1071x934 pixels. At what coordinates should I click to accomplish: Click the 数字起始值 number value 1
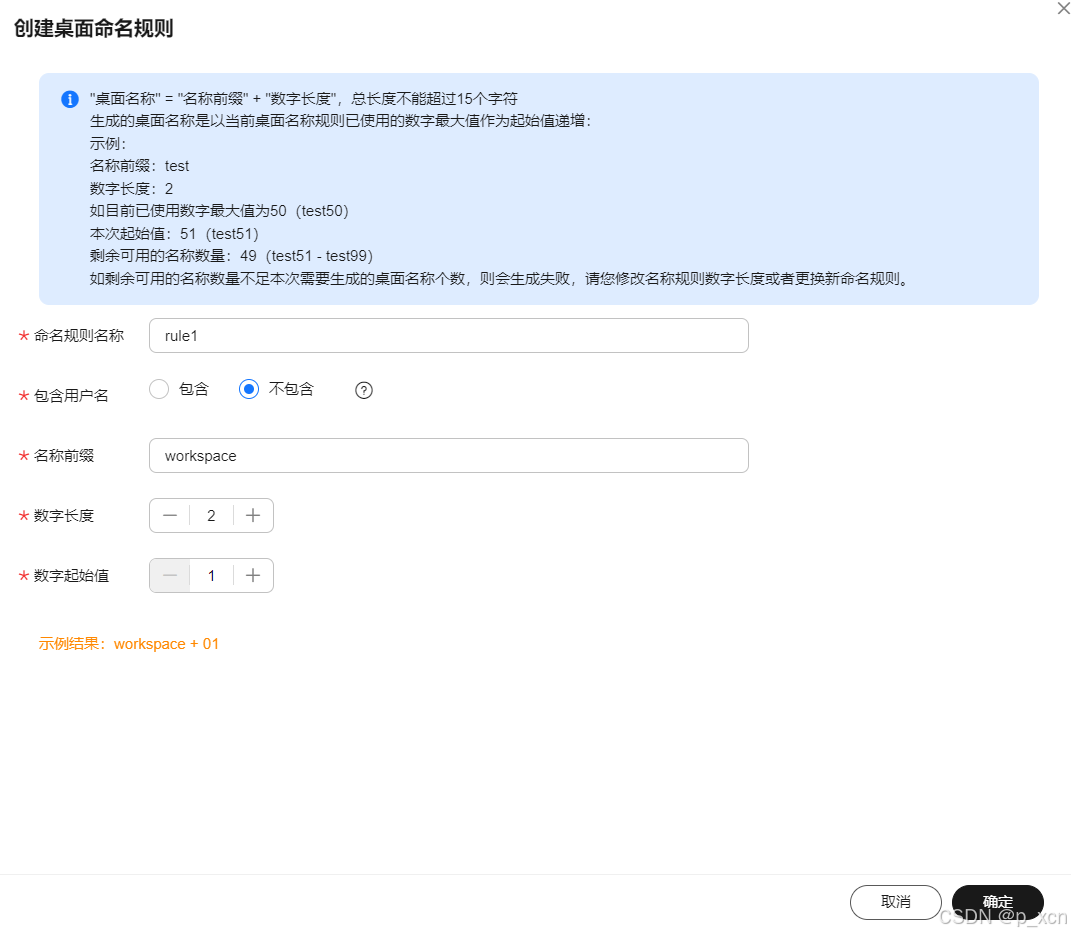coord(212,575)
